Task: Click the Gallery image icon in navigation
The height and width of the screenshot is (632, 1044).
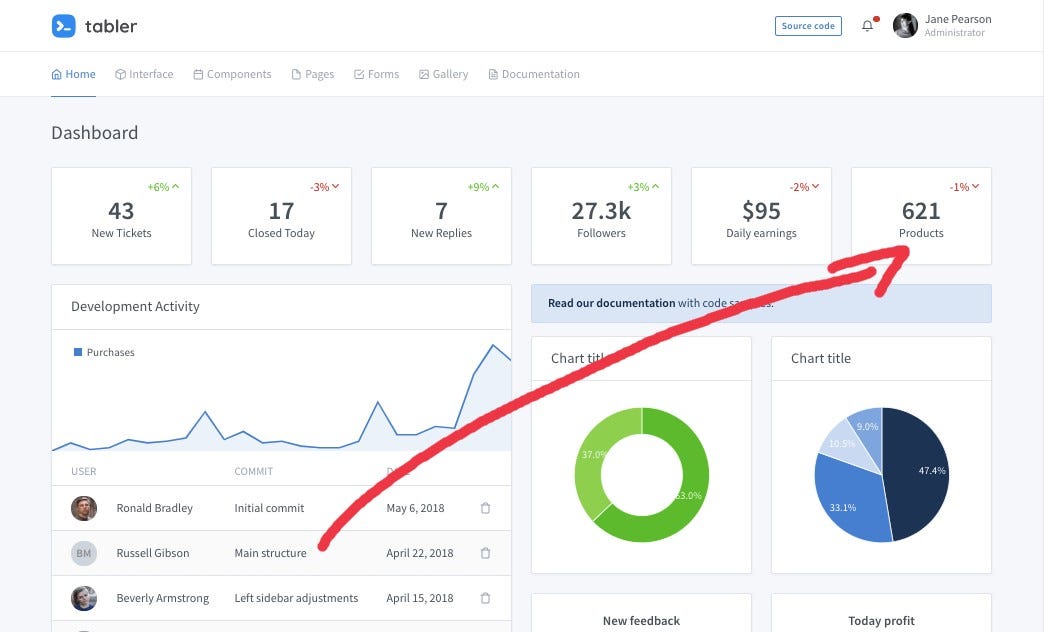Action: [424, 73]
